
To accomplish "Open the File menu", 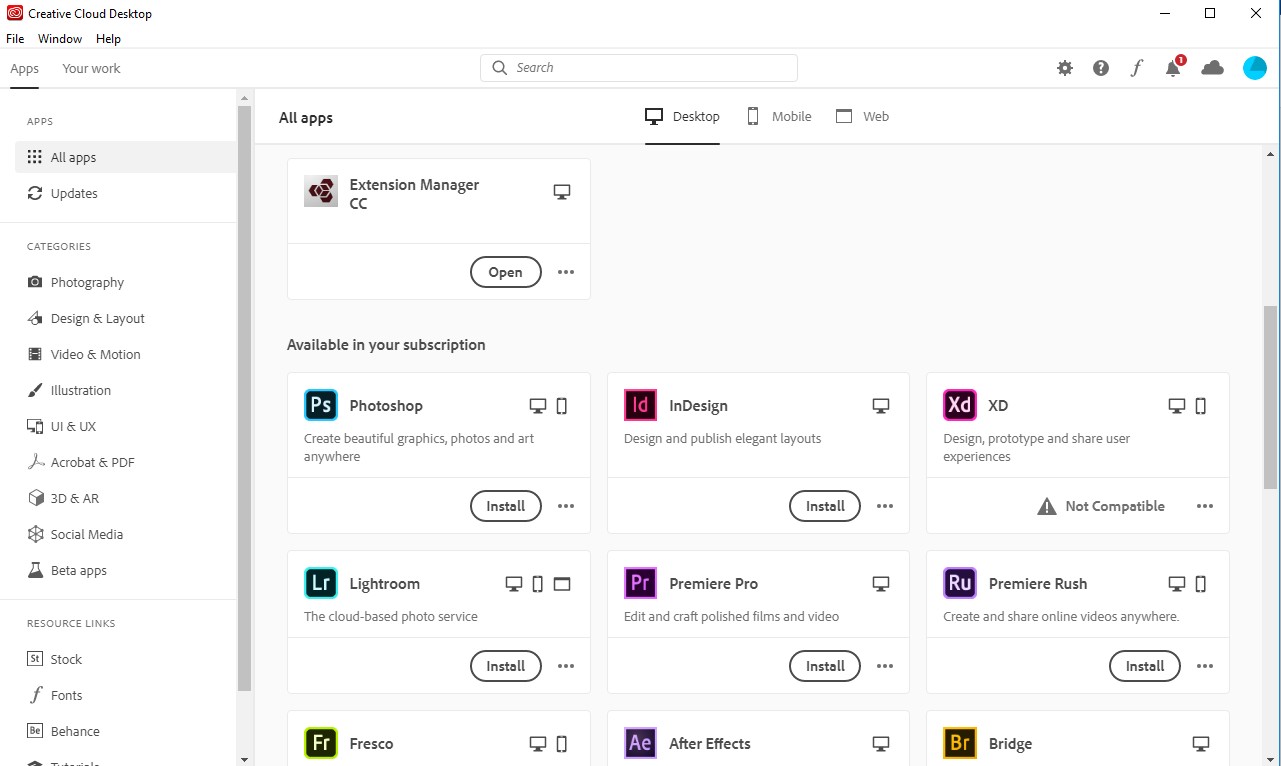I will pyautogui.click(x=15, y=39).
